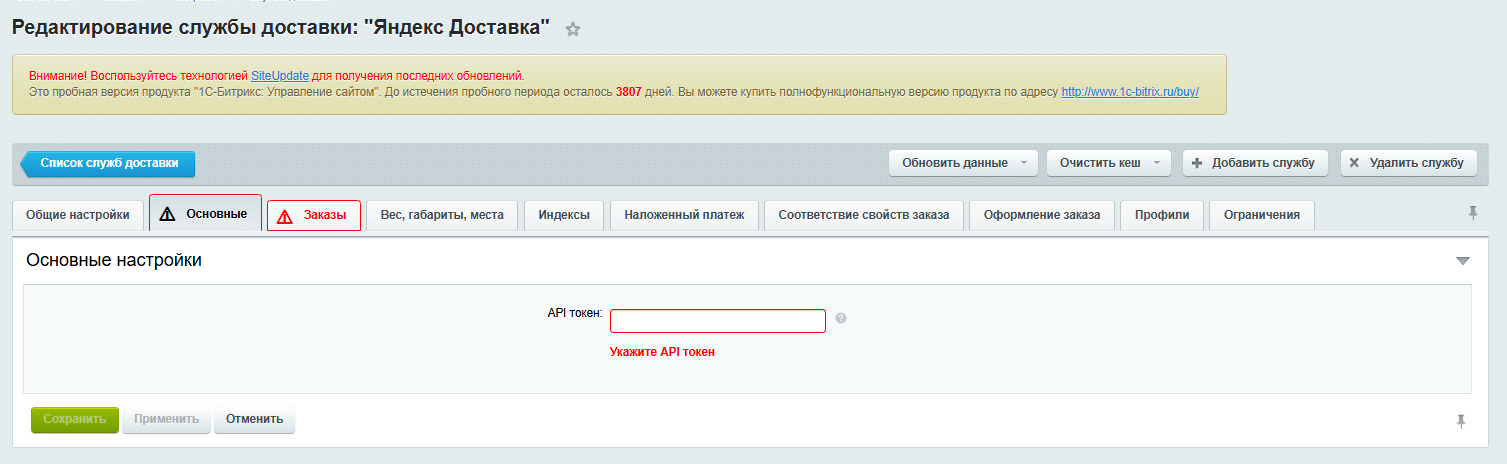1507x464 pixels.
Task: Add page to favorites with star icon
Action: pos(573,30)
